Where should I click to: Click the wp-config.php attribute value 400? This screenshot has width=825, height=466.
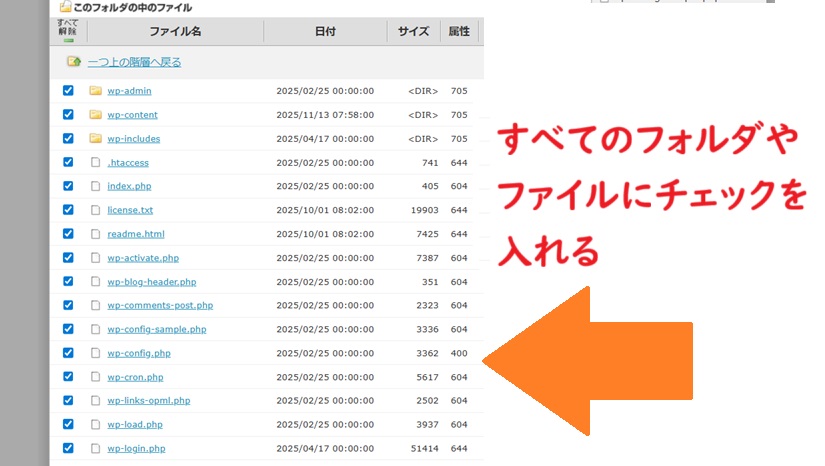pyautogui.click(x=459, y=353)
